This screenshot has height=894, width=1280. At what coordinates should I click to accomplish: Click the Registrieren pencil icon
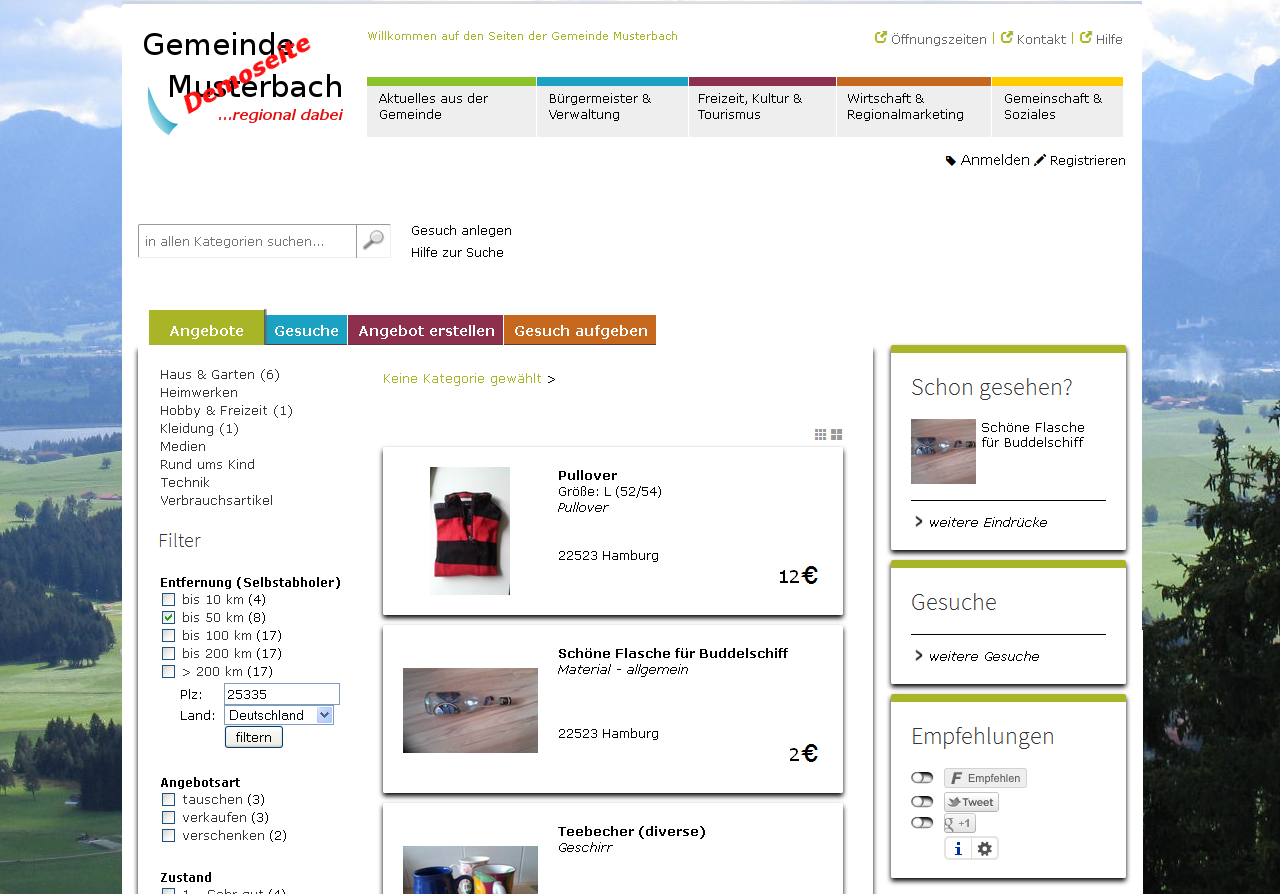tap(1040, 160)
